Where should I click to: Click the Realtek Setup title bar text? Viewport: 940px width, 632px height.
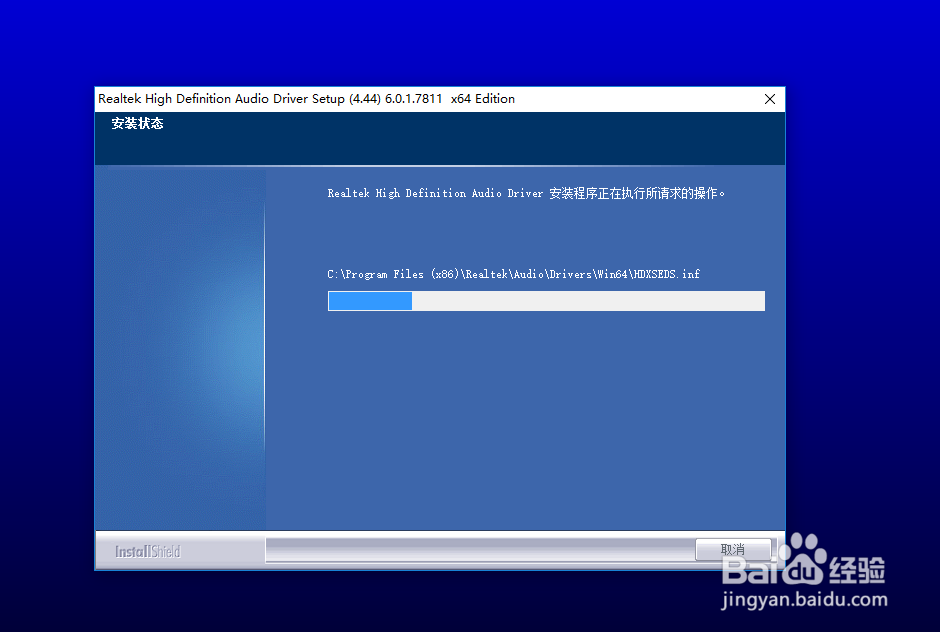[306, 99]
